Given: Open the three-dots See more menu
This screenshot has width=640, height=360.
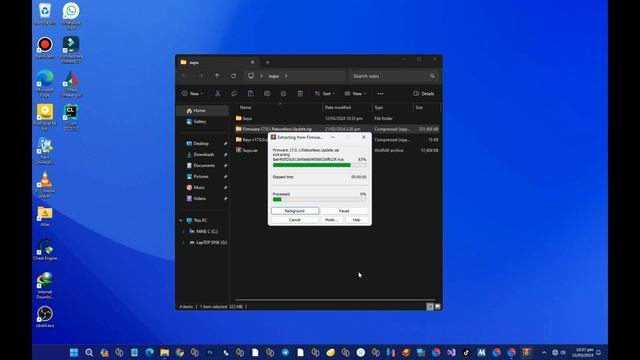Looking at the screenshot, I should point(380,93).
